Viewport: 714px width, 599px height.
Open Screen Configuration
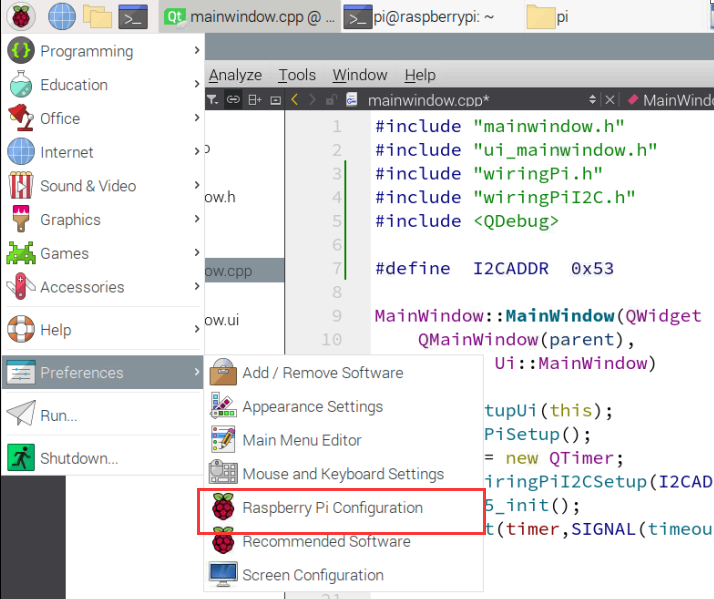pyautogui.click(x=344, y=575)
